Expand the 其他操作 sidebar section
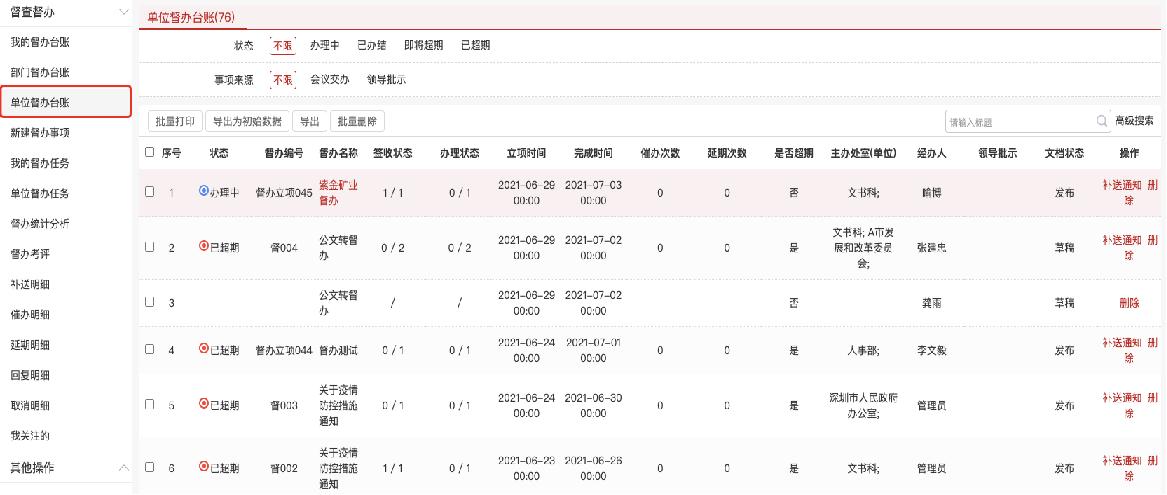Viewport: 1167px width, 495px height. coord(124,467)
